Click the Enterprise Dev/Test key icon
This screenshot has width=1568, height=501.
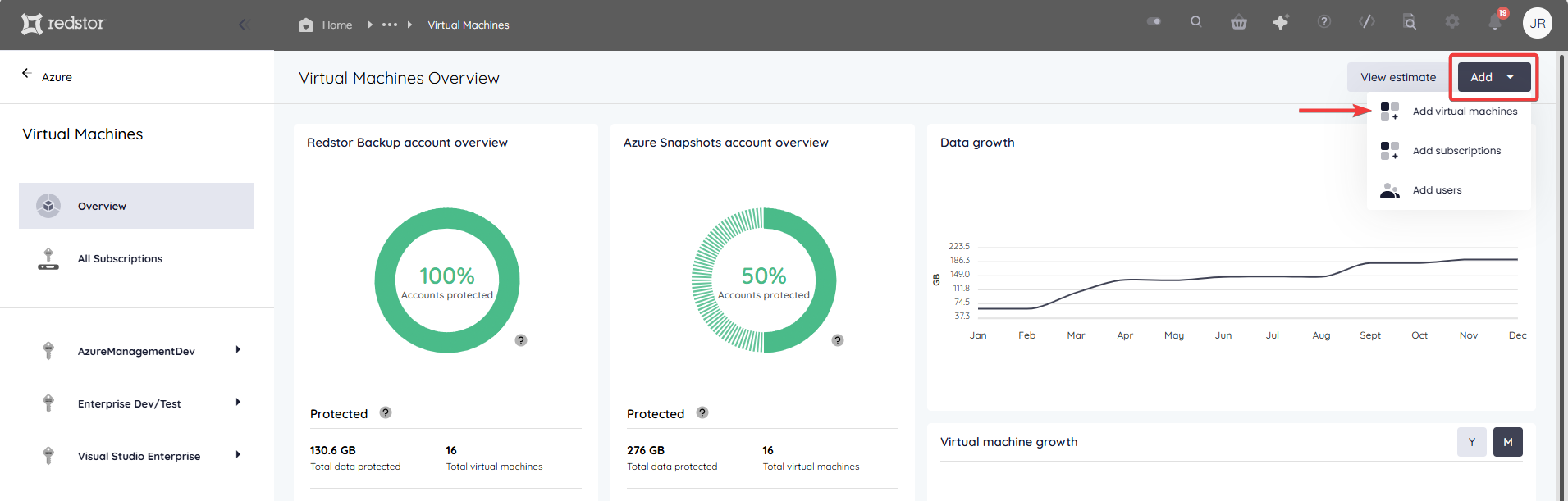click(48, 403)
